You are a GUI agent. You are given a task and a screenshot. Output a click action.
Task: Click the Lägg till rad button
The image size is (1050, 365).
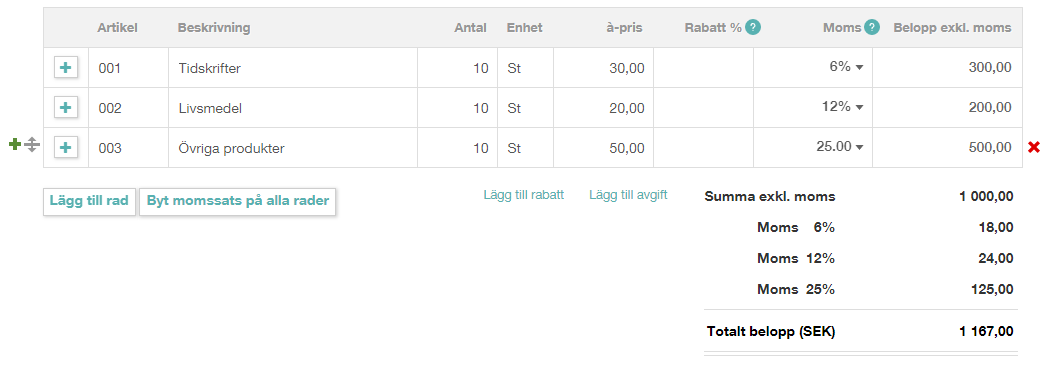tap(89, 202)
